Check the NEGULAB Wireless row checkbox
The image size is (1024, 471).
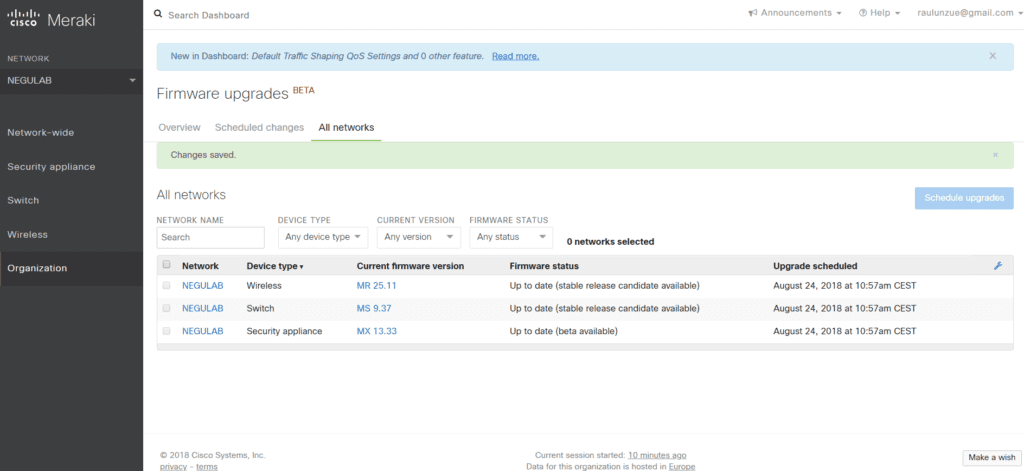(167, 285)
